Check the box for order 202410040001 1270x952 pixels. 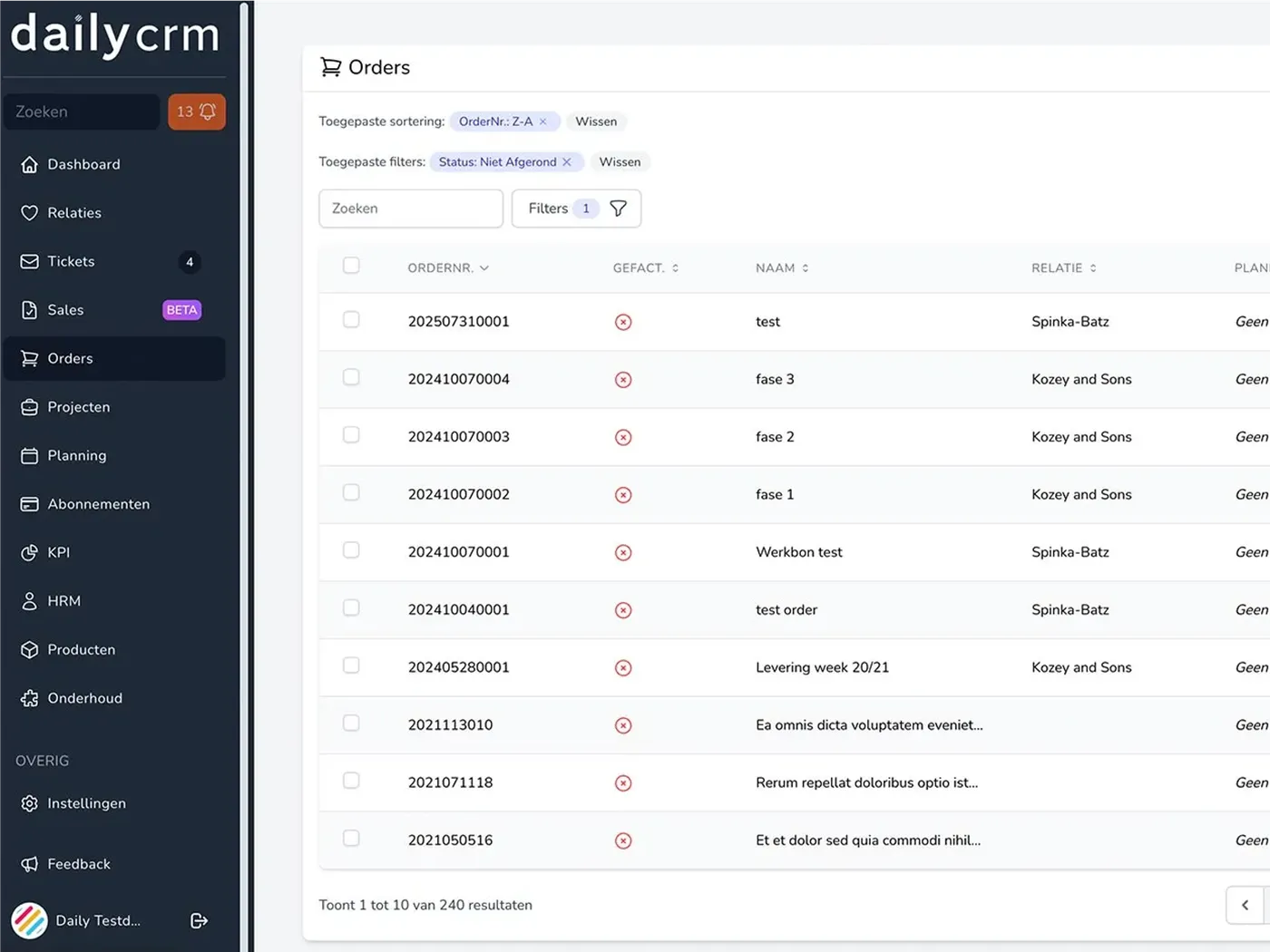[351, 607]
